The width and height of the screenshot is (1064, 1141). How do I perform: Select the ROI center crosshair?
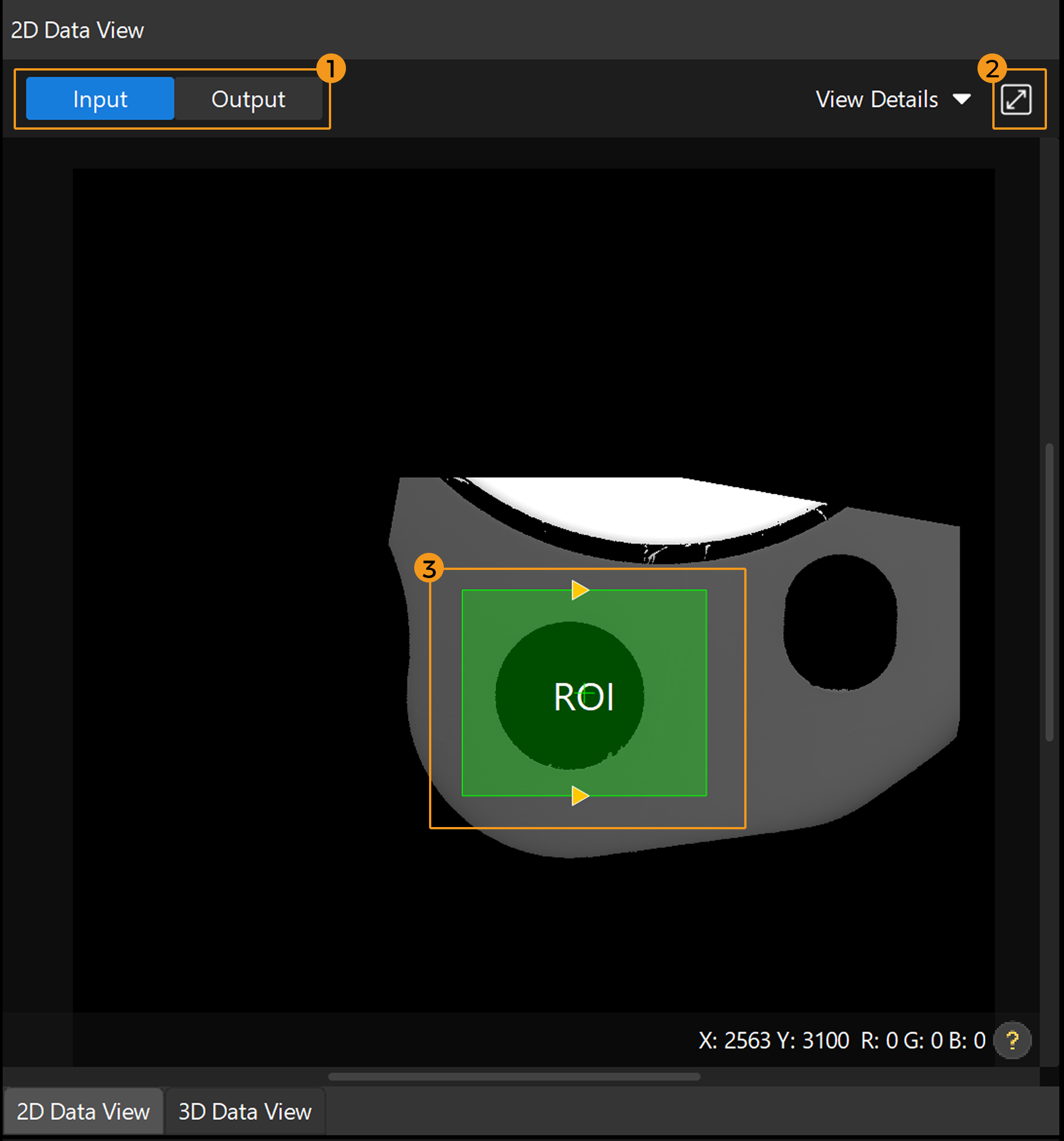584,693
